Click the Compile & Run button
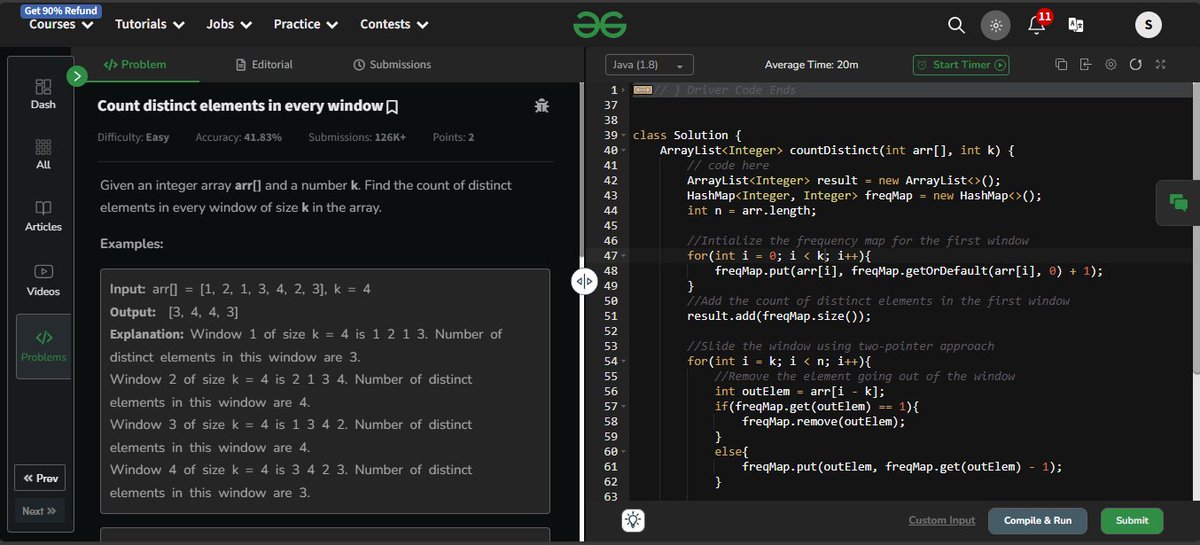1200x545 pixels. click(x=1037, y=520)
